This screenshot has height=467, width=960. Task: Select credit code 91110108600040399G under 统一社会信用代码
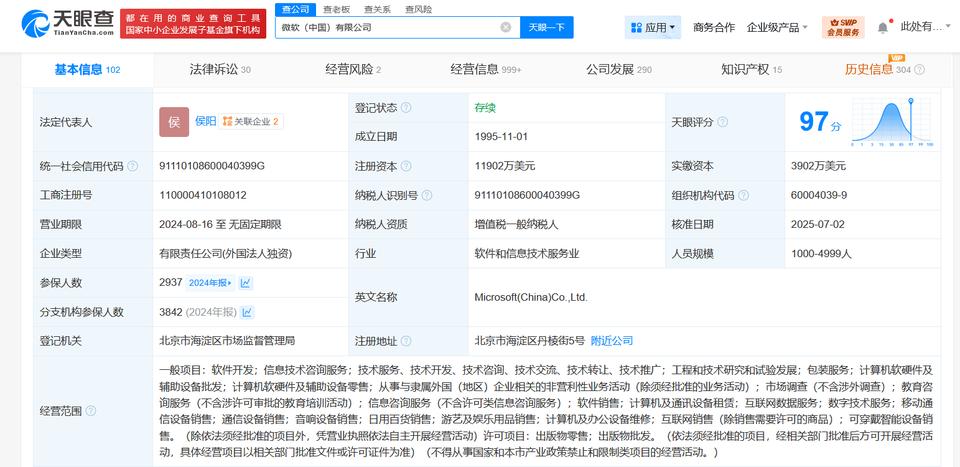212,166
